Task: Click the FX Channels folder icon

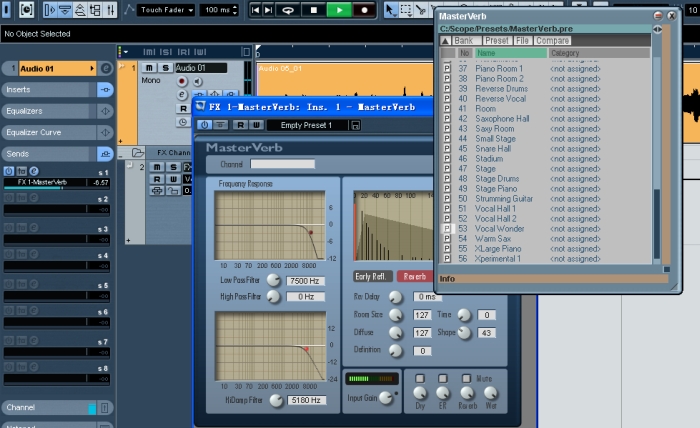Action: point(138,153)
